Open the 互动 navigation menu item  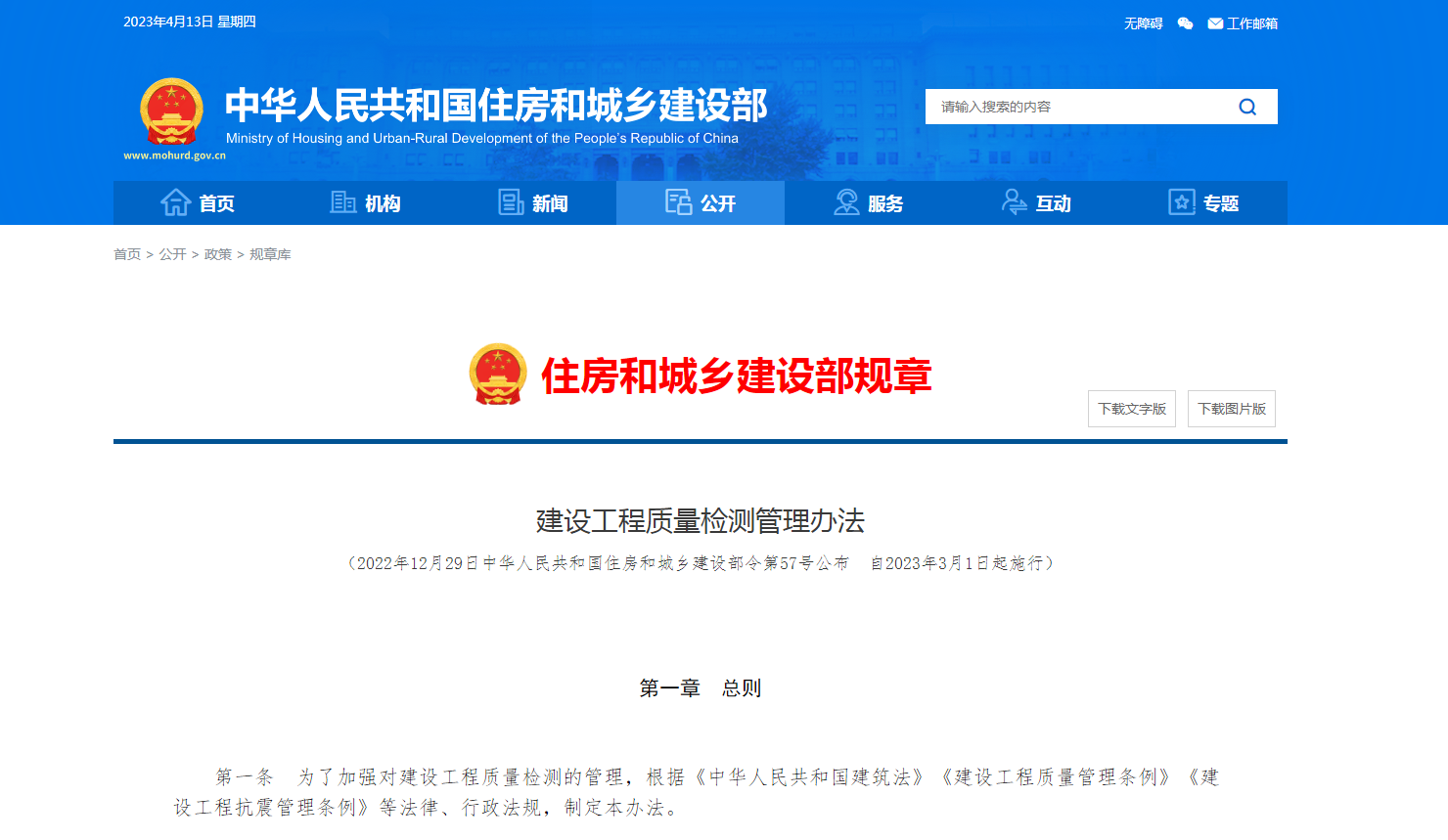pos(1036,202)
